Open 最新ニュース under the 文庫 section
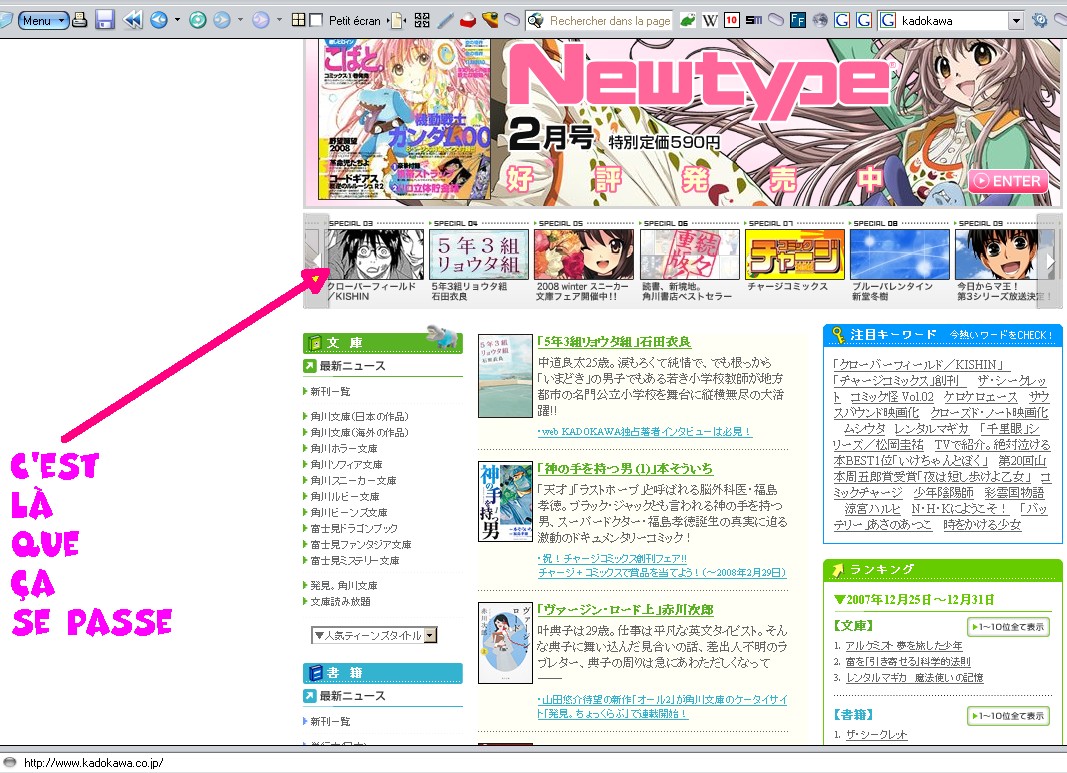Screen dimensions: 1067x773 tap(352, 366)
